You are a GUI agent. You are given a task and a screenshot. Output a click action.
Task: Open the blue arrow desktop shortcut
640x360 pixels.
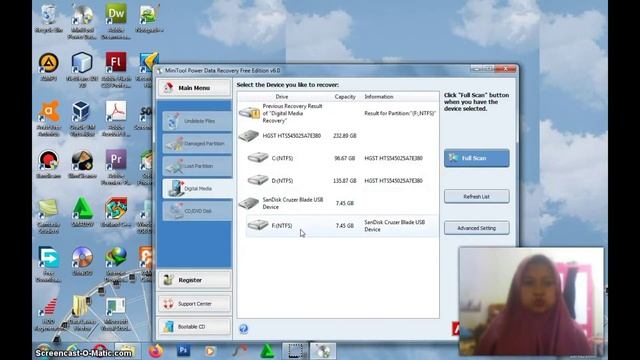coord(49,264)
